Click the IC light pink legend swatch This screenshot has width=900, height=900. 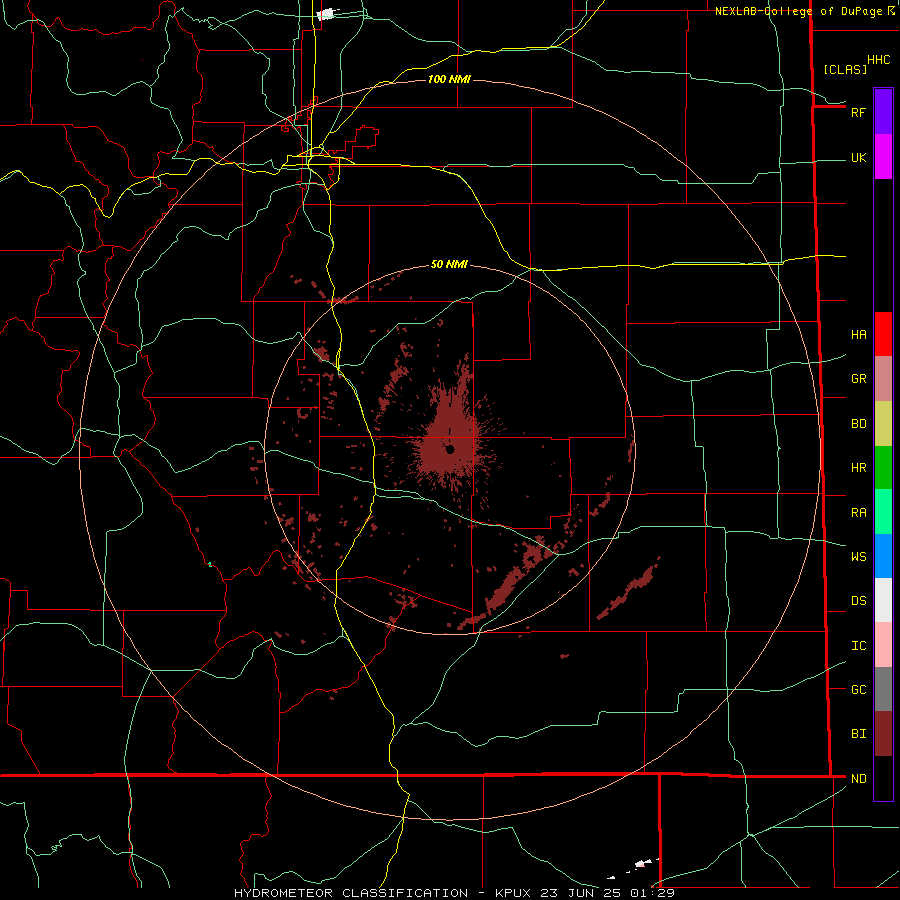tap(883, 645)
